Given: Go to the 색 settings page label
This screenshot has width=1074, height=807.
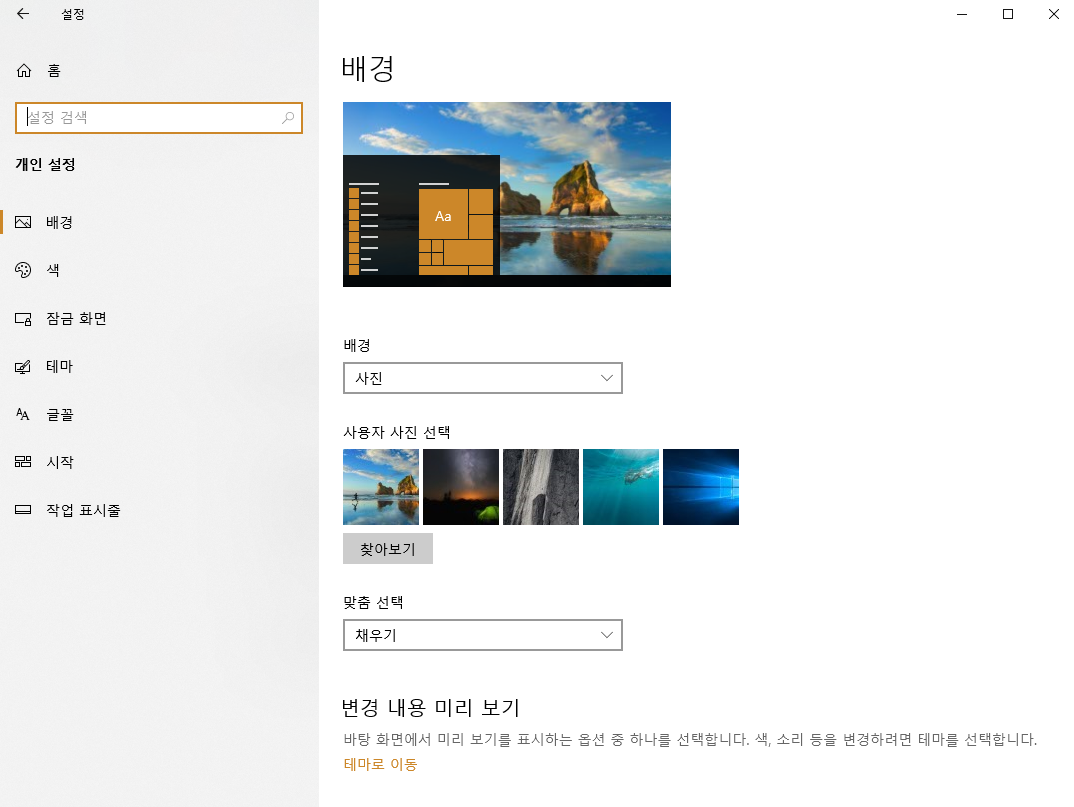Looking at the screenshot, I should 53,270.
